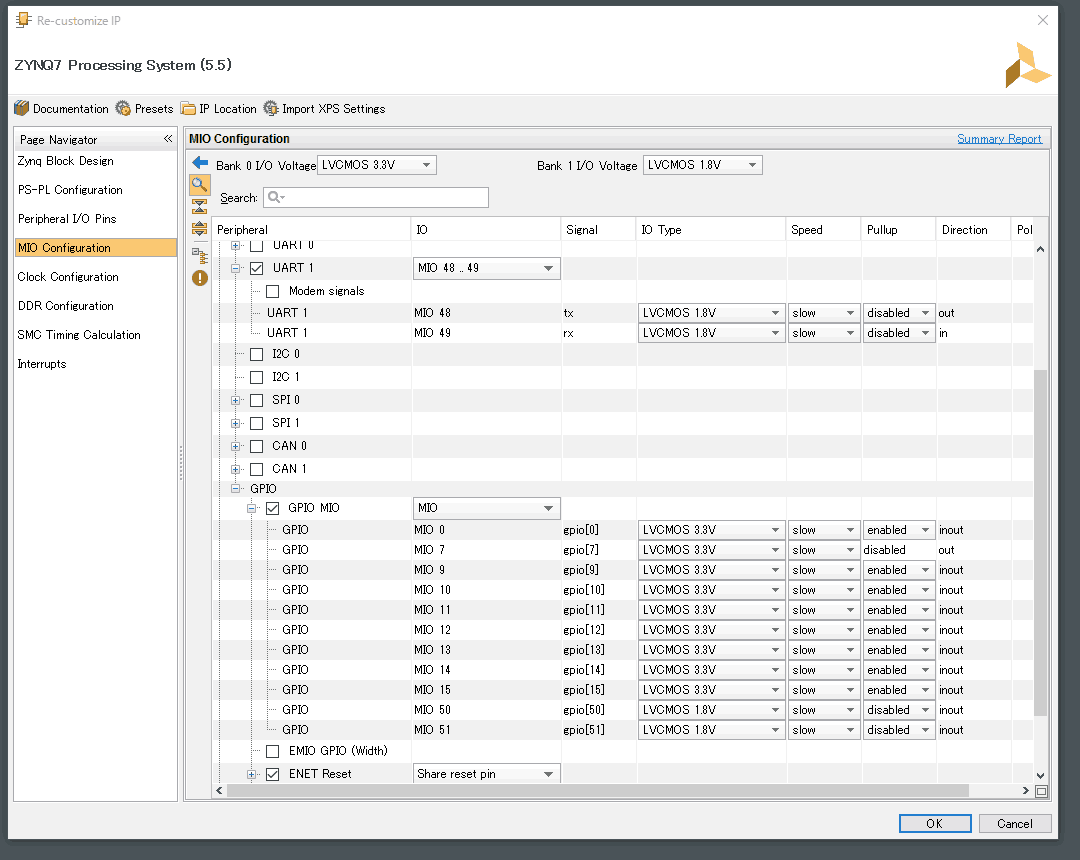The width and height of the screenshot is (1080, 860).
Task: Check the CAN 0 checkbox
Action: (x=257, y=447)
